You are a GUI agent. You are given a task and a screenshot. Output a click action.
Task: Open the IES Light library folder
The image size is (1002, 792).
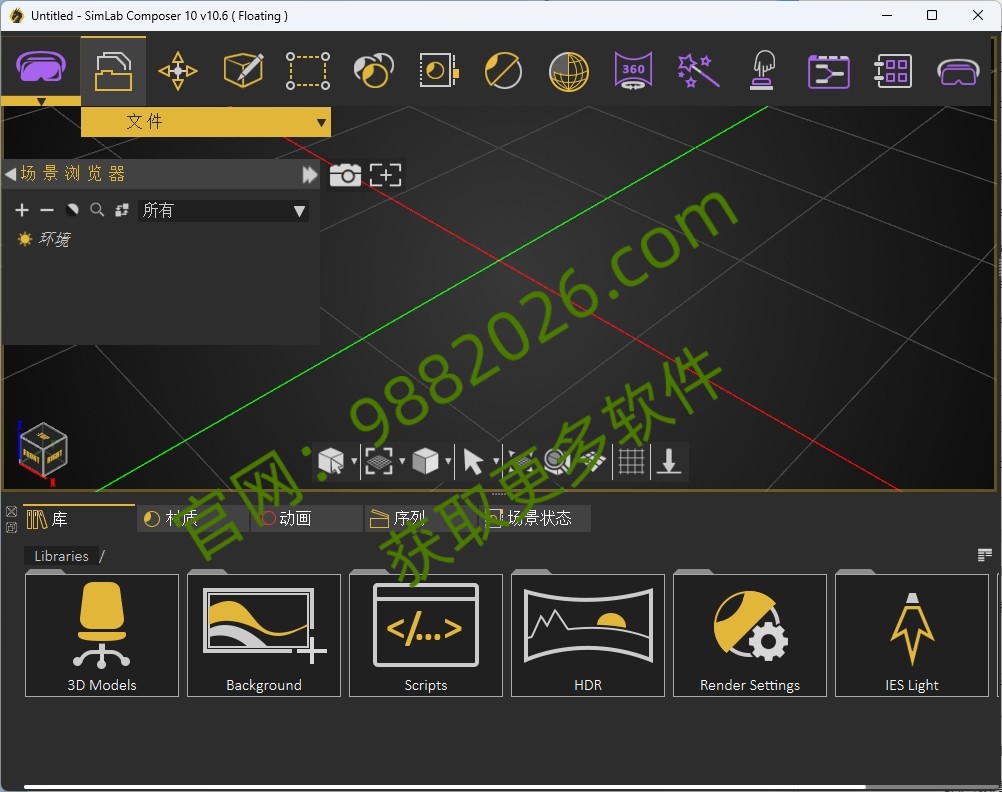(912, 635)
